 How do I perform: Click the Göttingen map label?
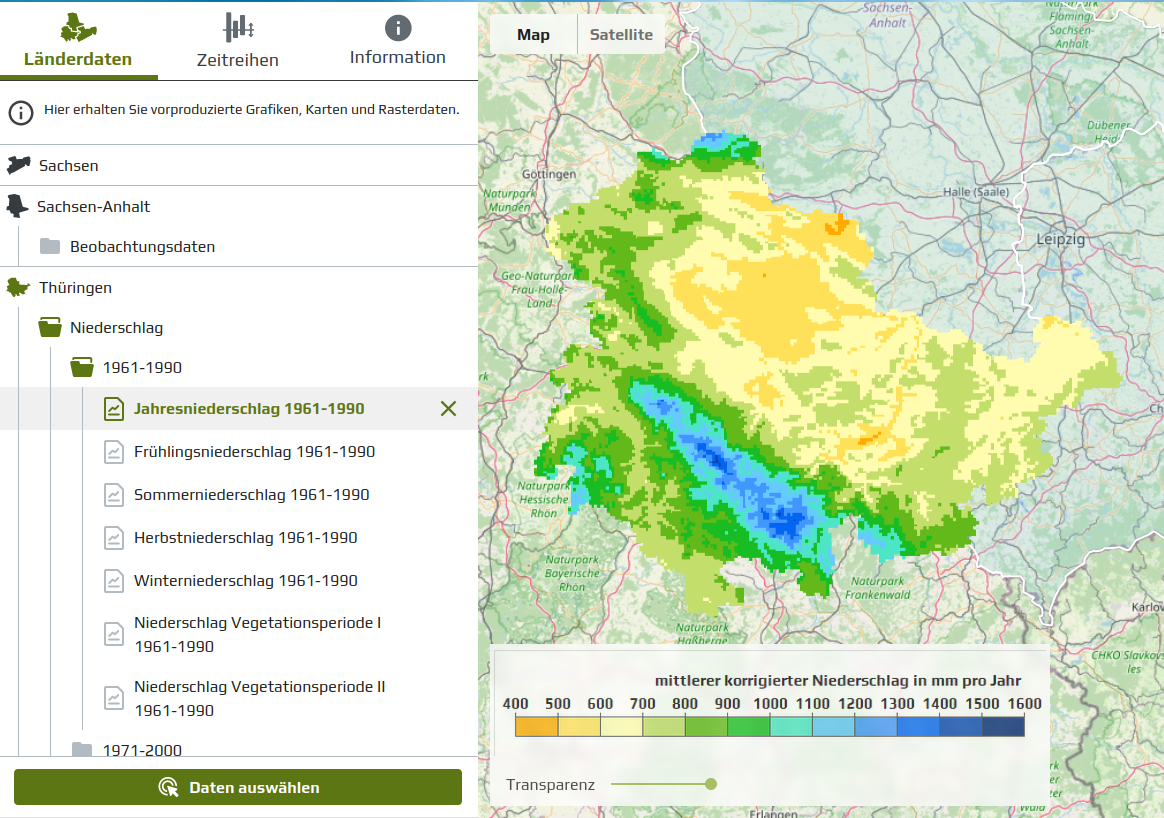(549, 174)
